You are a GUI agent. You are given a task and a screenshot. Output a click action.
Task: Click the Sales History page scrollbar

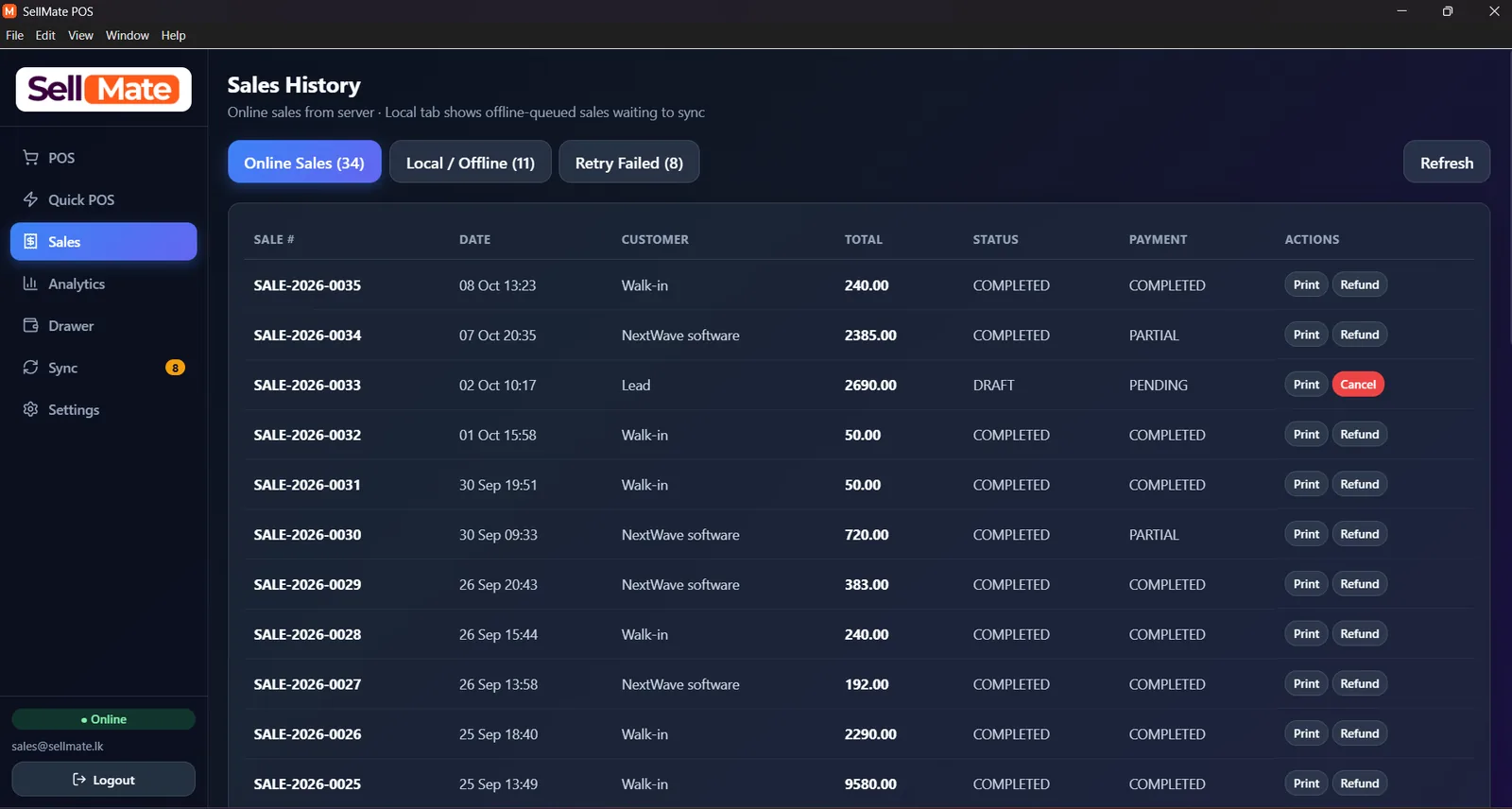[1508, 198]
